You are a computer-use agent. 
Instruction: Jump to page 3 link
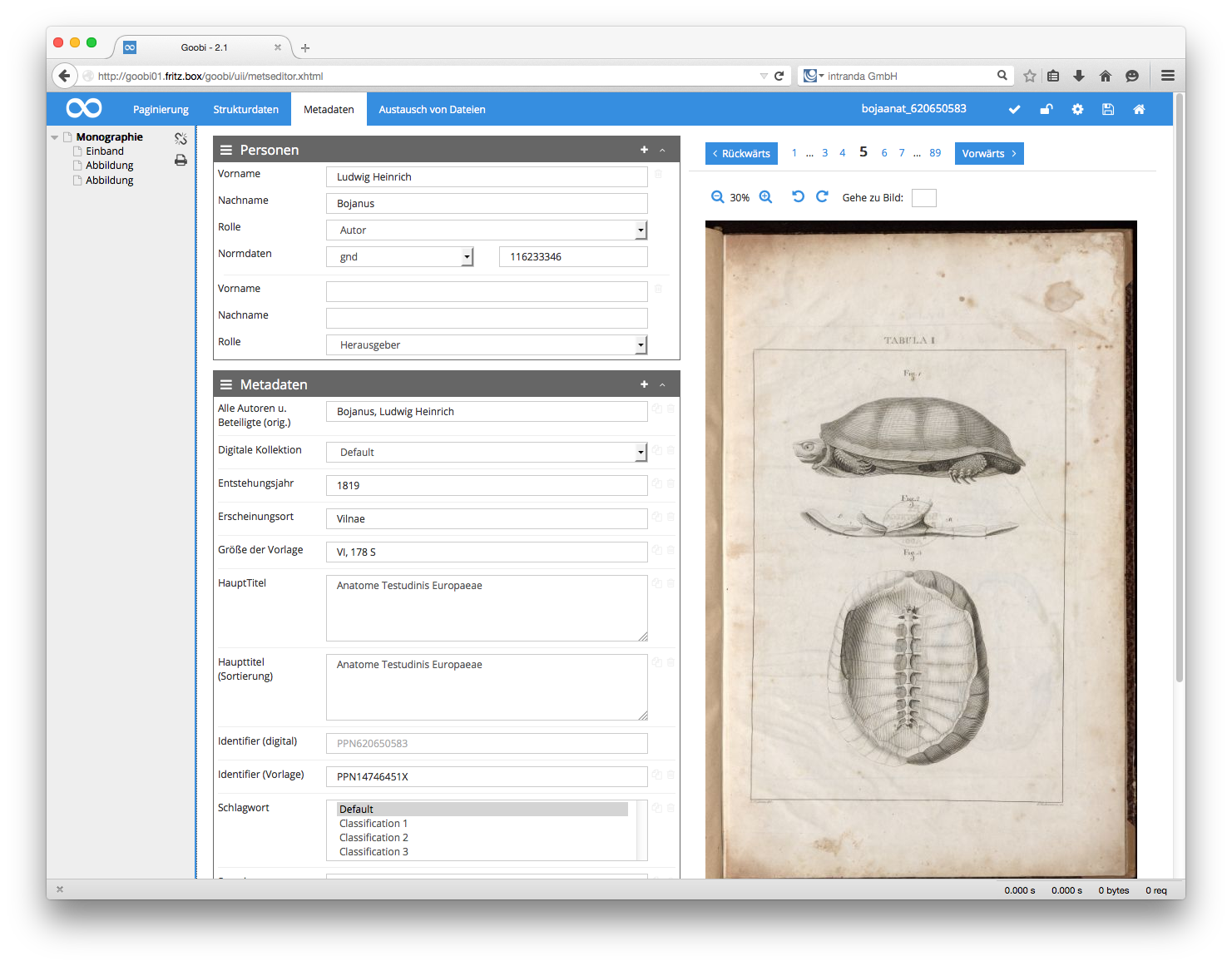[824, 153]
